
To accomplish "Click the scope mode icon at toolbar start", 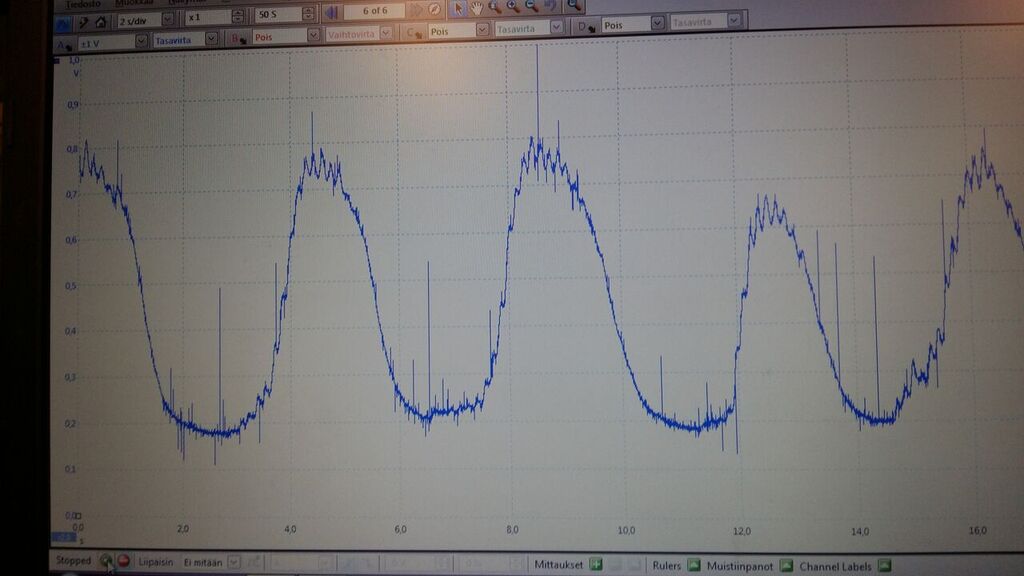I will click(x=63, y=24).
